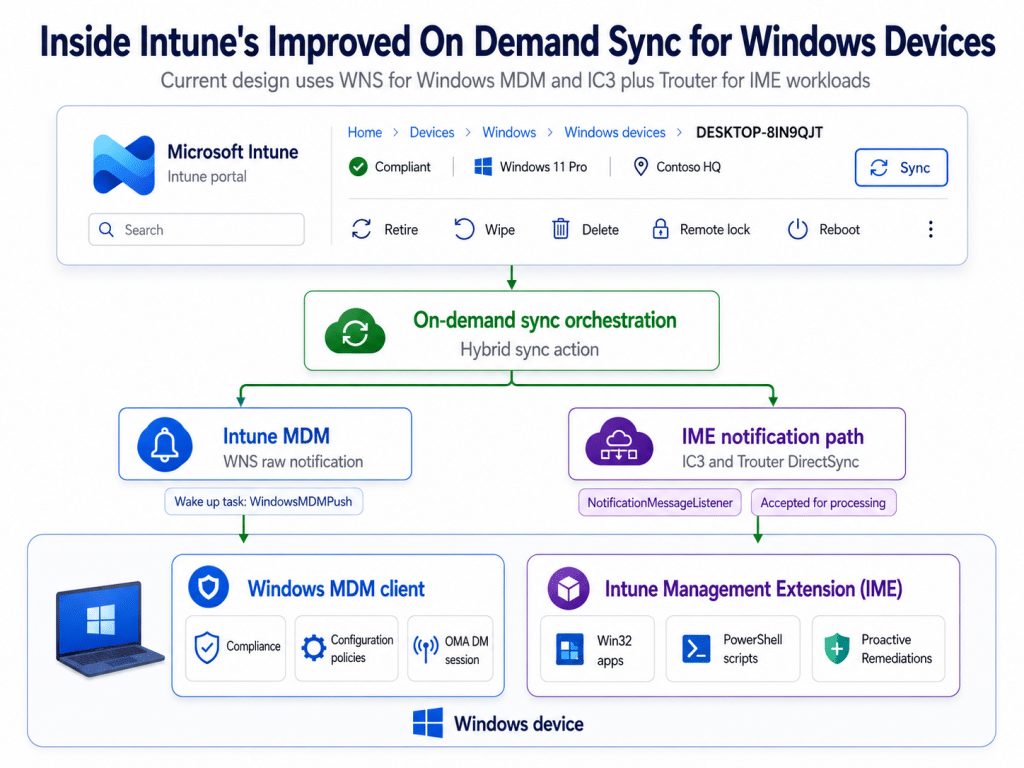The image size is (1024, 768).
Task: Click the Windows logo beside Windows device
Action: pos(428,723)
